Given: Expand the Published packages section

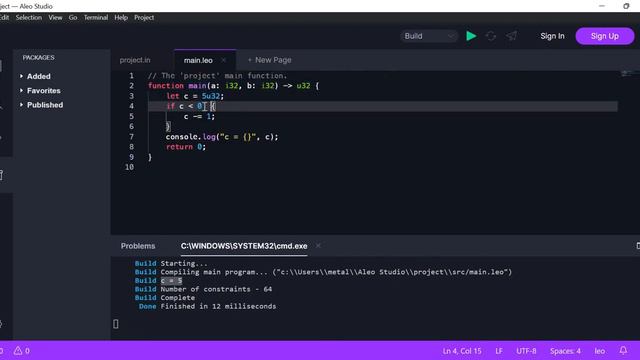Looking at the screenshot, I should [x=45, y=105].
